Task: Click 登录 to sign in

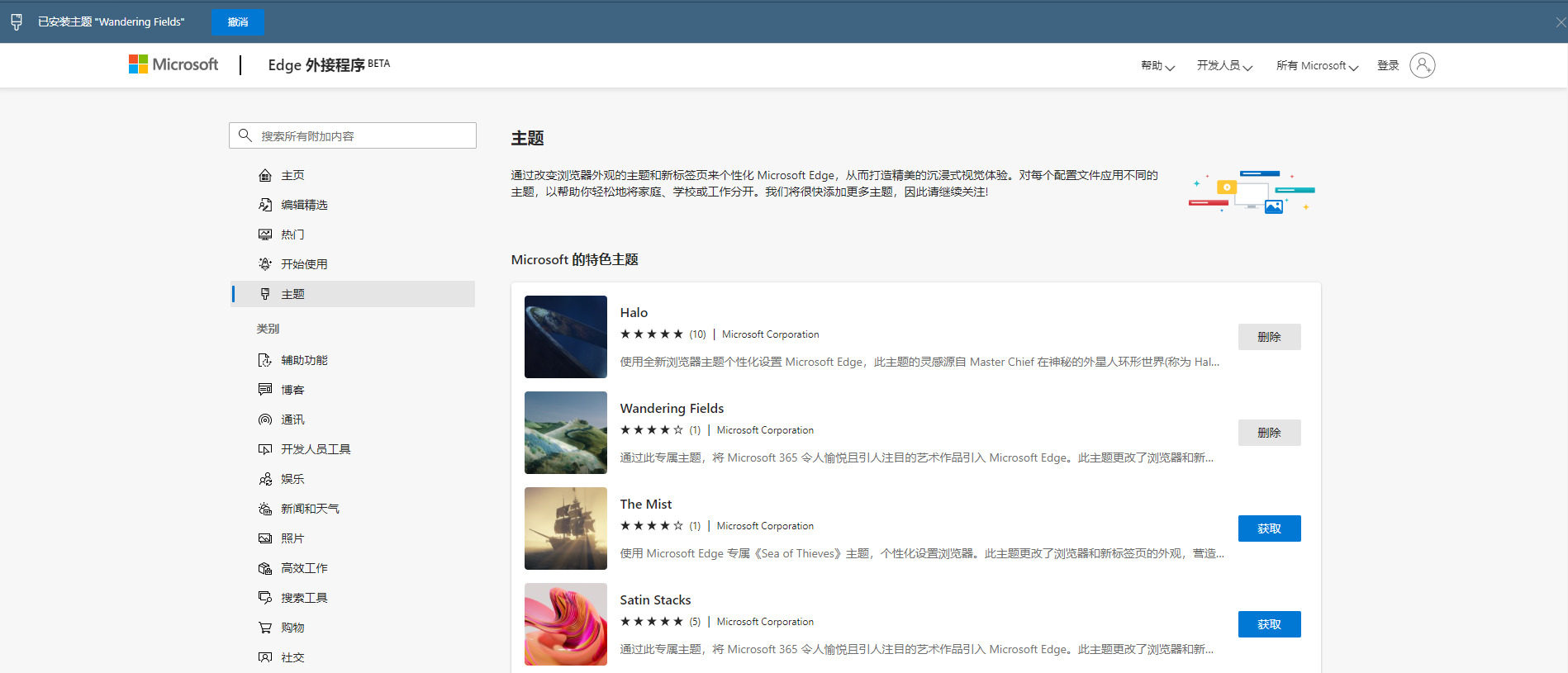Action: [1388, 65]
